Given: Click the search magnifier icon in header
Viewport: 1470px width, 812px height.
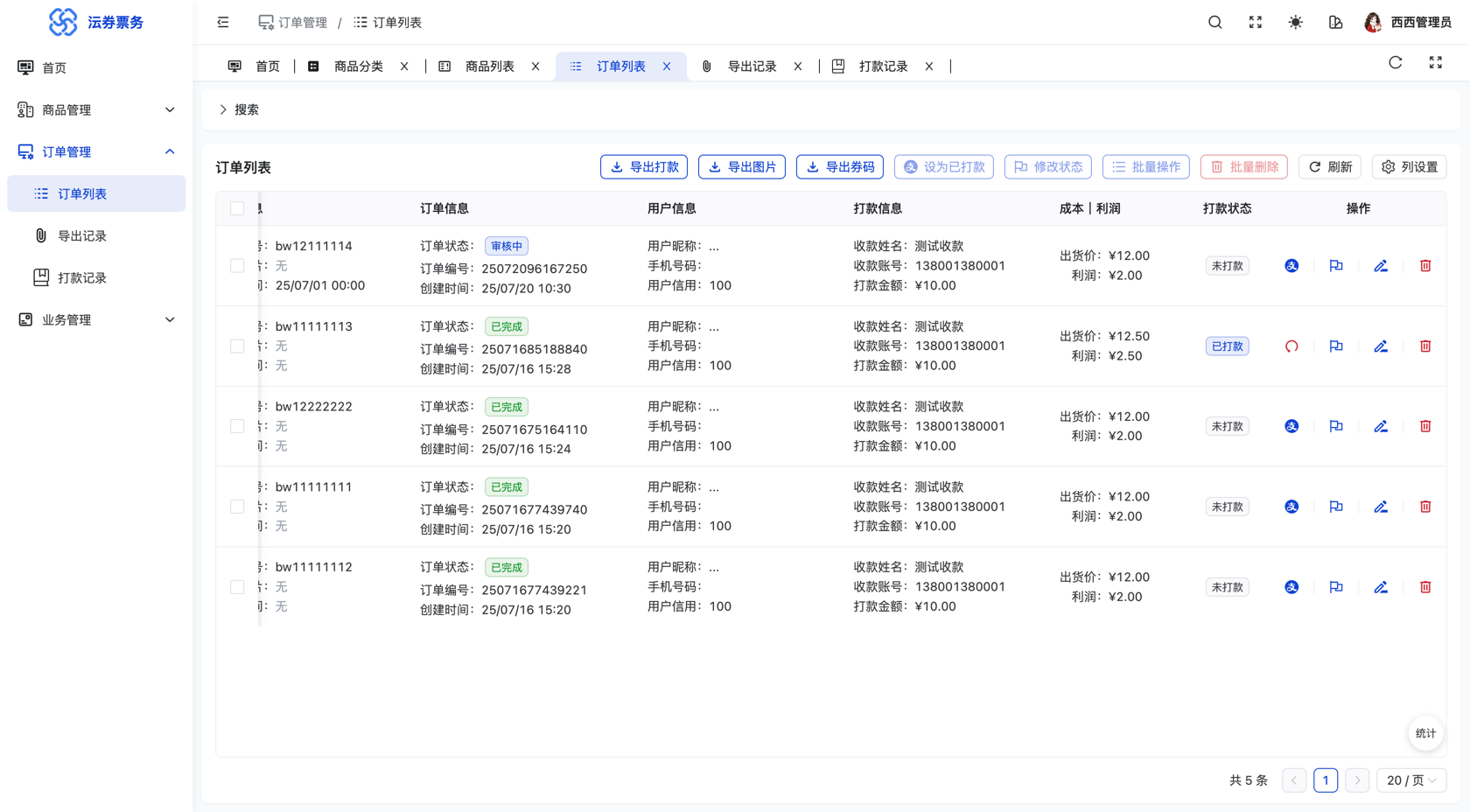Looking at the screenshot, I should pyautogui.click(x=1214, y=23).
